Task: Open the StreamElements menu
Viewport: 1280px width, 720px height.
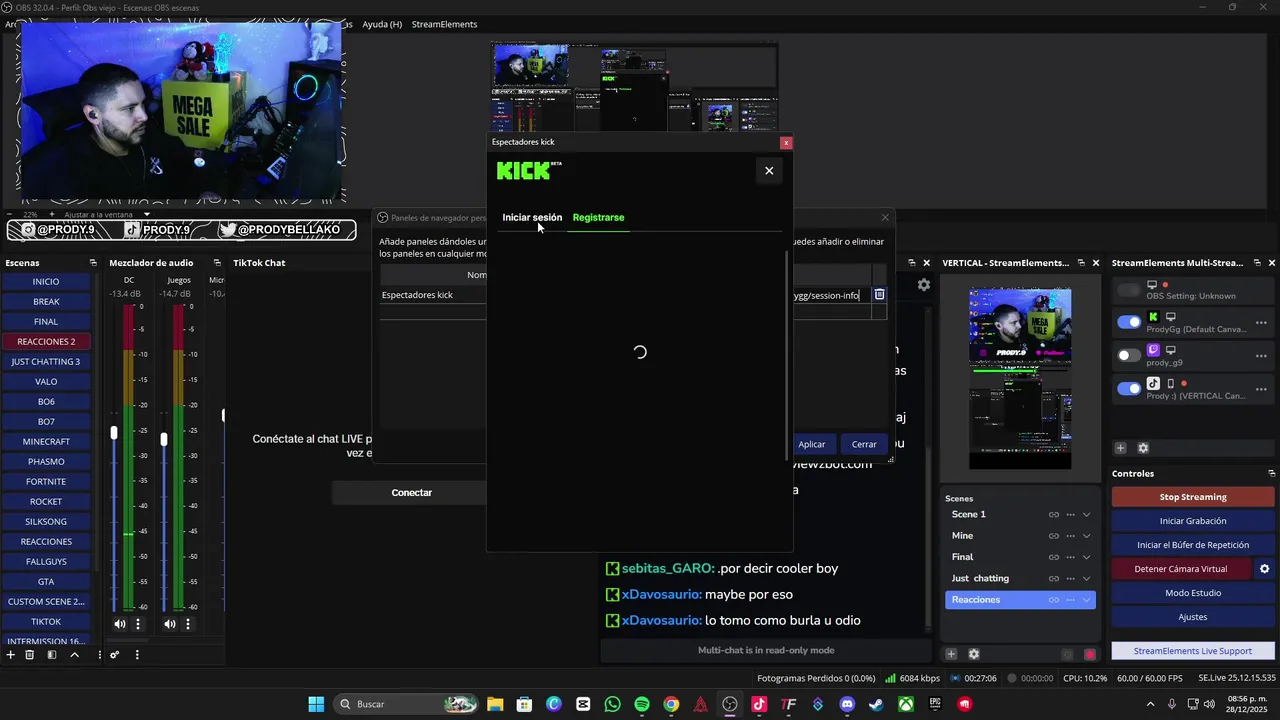Action: click(x=444, y=24)
